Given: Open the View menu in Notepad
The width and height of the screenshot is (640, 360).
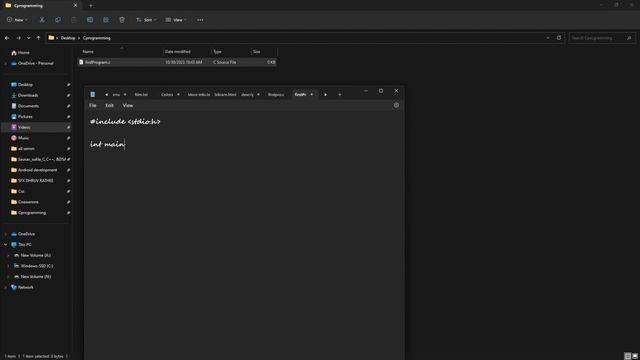Looking at the screenshot, I should [x=128, y=105].
